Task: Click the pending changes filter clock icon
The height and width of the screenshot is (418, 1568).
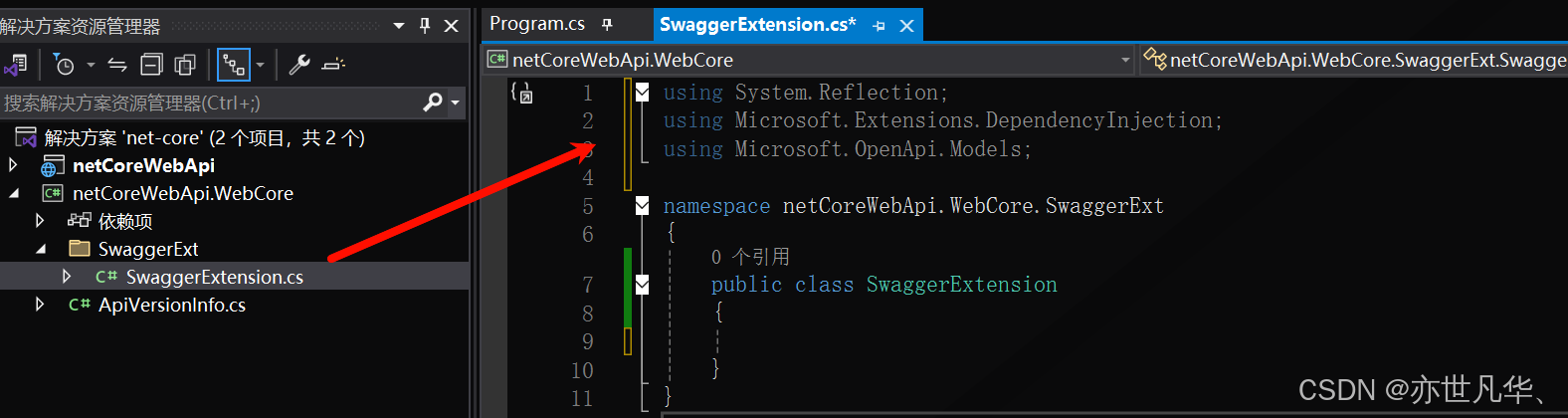Action: coord(64,65)
